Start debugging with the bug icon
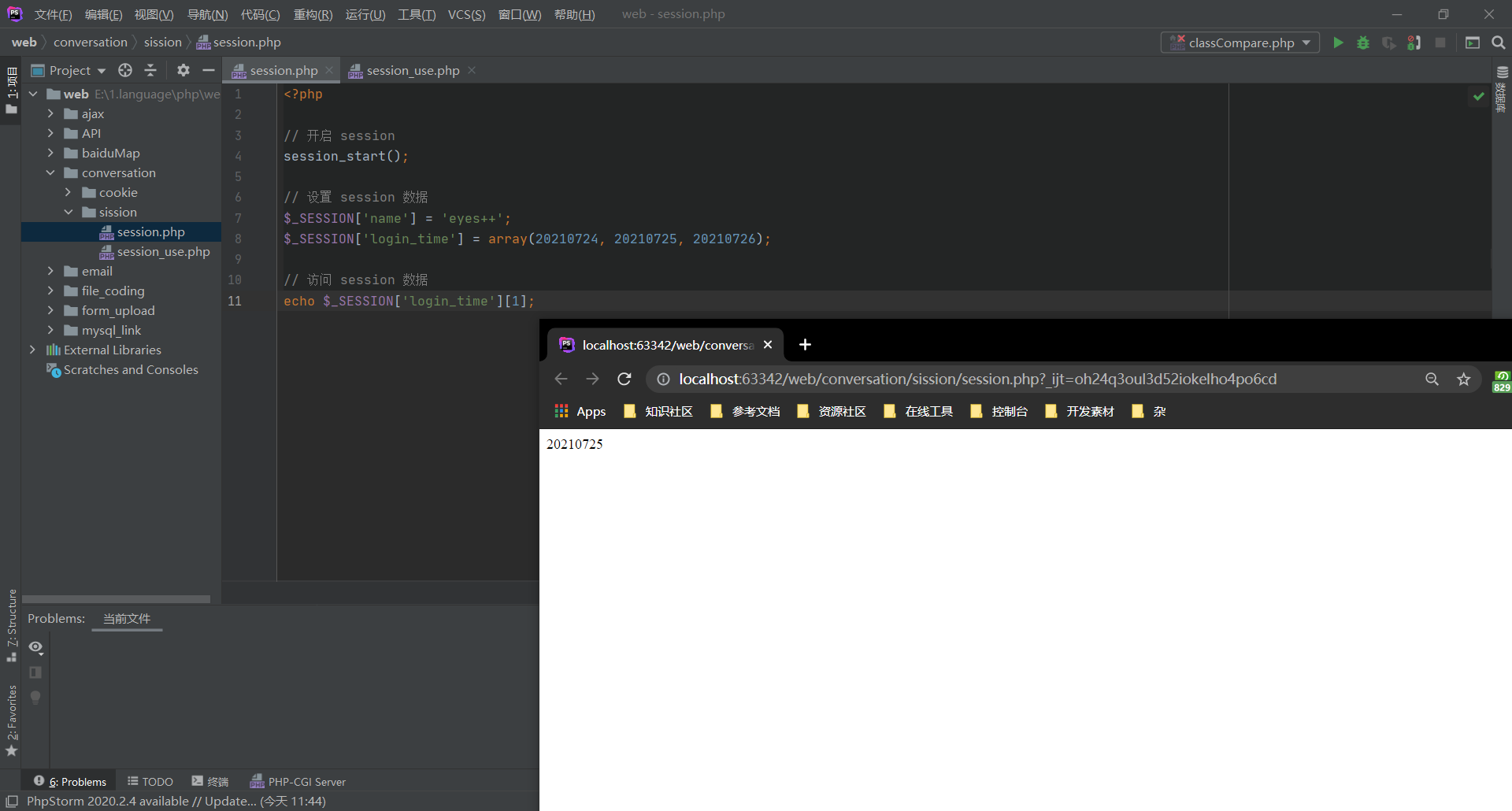Viewport: 1512px width, 811px height. 1363,43
